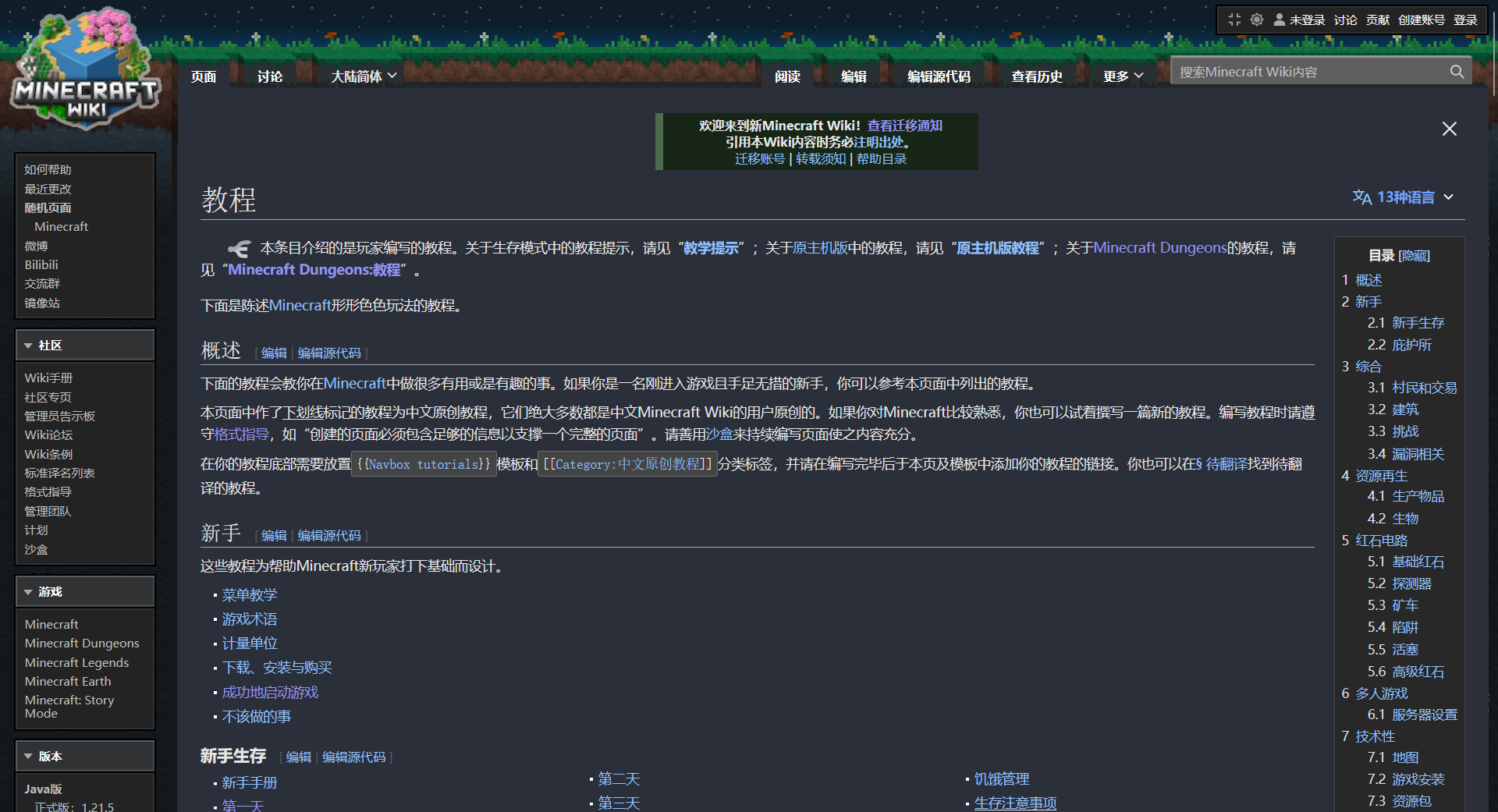Open the 大陆简体 variant dropdown

click(364, 76)
